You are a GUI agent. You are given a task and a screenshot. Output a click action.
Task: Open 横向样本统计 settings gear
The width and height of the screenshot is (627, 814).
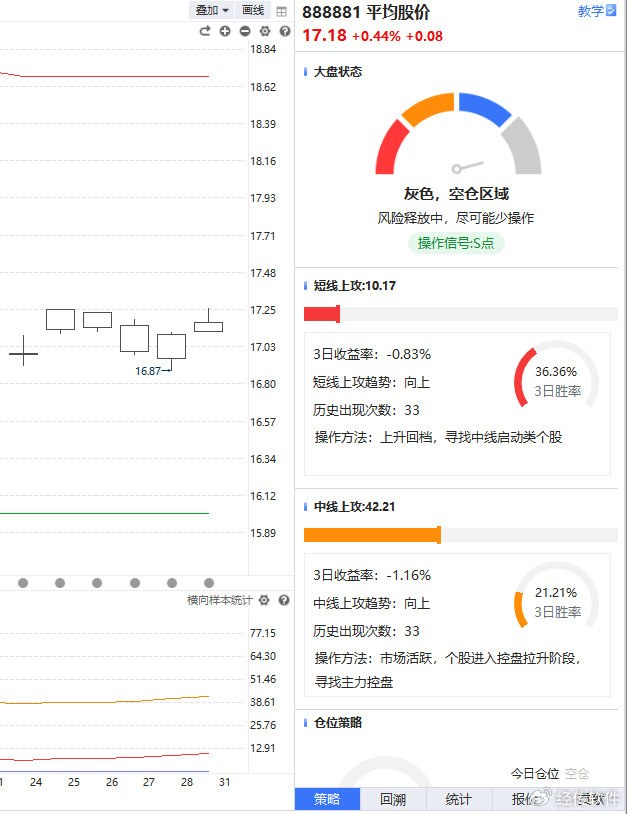point(264,600)
